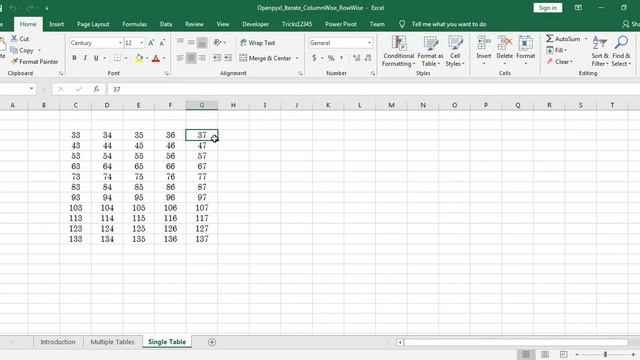Open the Font dialog launcher
The height and width of the screenshot is (360, 640).
click(x=167, y=73)
